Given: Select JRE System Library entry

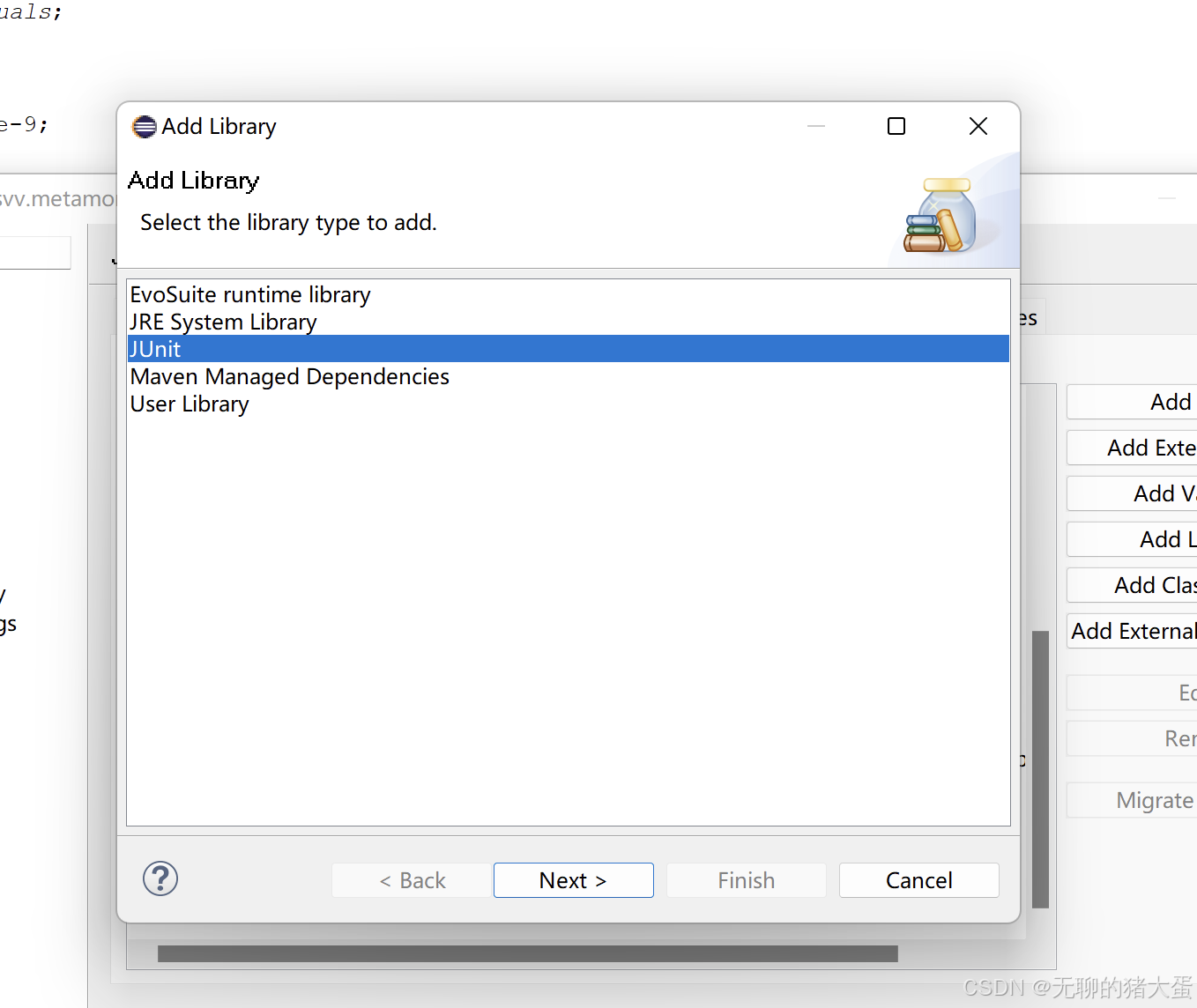Looking at the screenshot, I should click(569, 322).
